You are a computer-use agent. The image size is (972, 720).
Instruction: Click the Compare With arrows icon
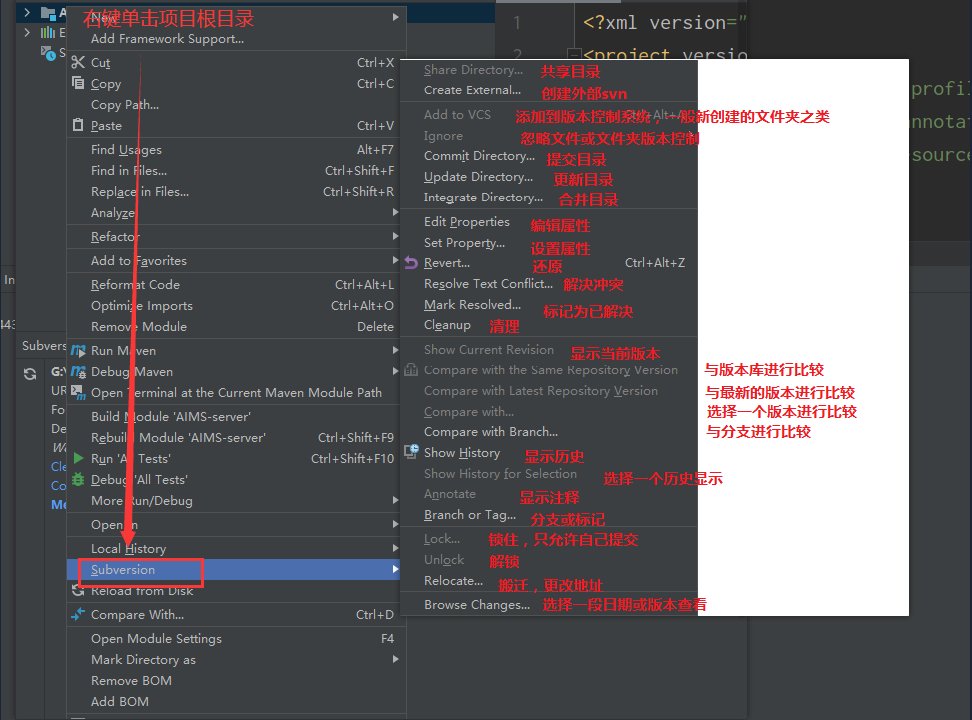click(x=78, y=615)
